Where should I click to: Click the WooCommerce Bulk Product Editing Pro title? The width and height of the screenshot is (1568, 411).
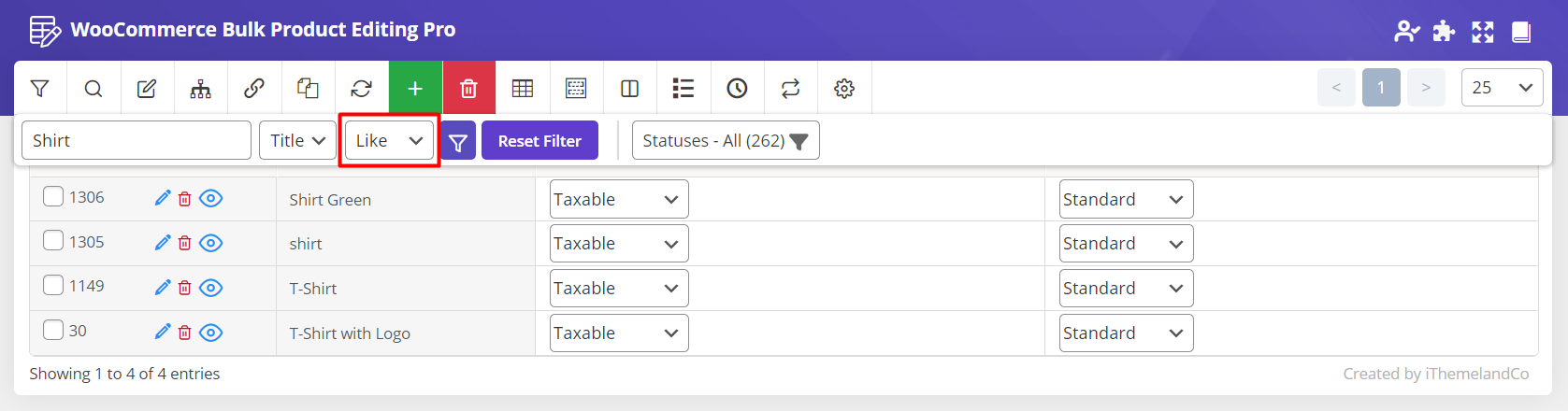coord(263,30)
